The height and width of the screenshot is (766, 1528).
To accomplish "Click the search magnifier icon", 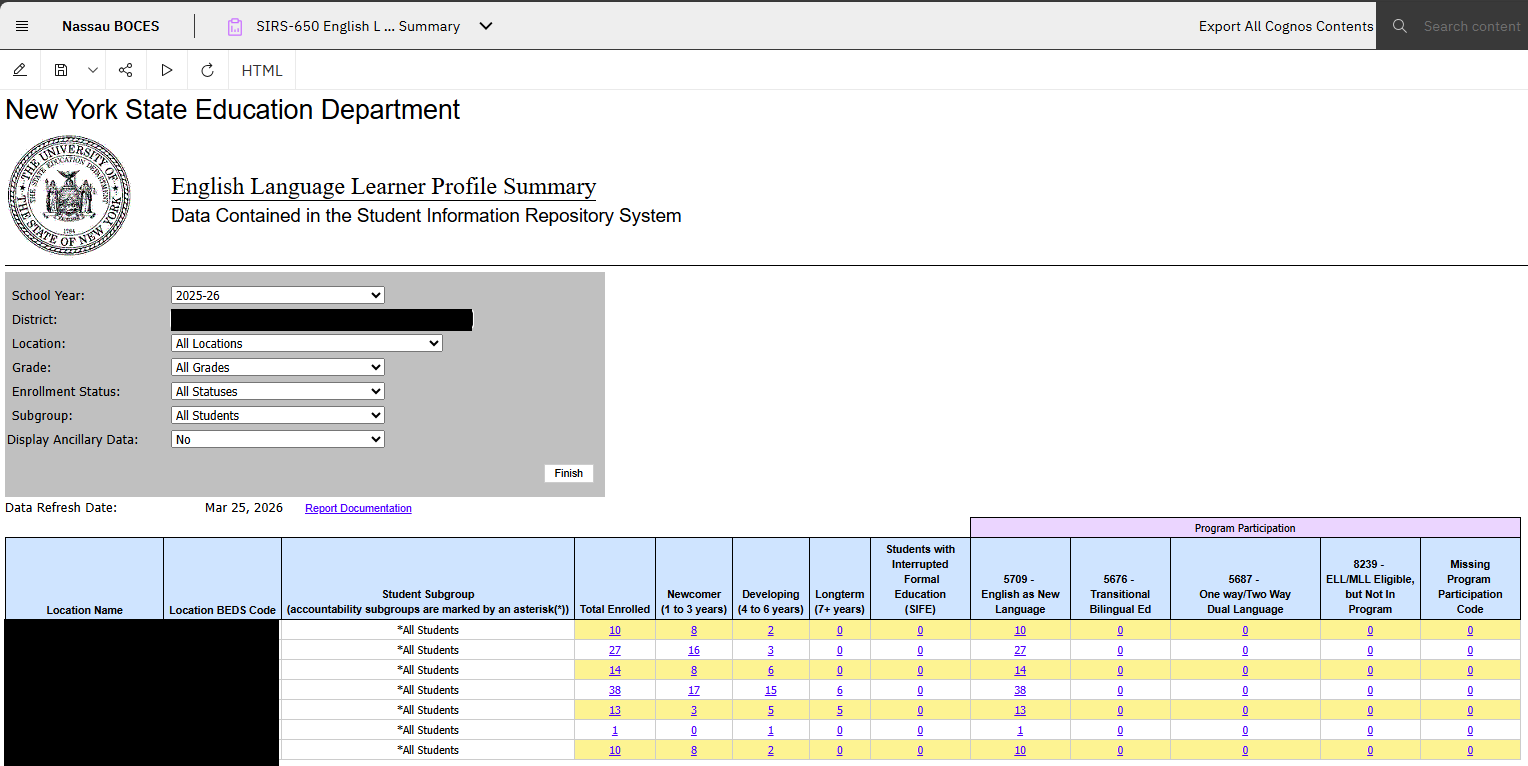I will (1400, 26).
